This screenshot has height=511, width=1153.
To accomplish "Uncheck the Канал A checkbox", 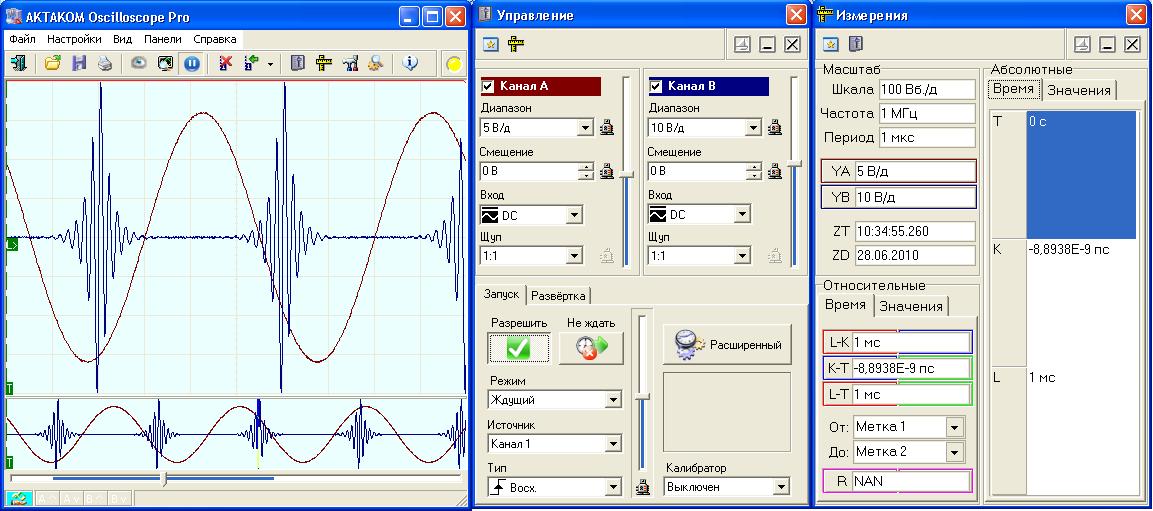I will [x=489, y=86].
